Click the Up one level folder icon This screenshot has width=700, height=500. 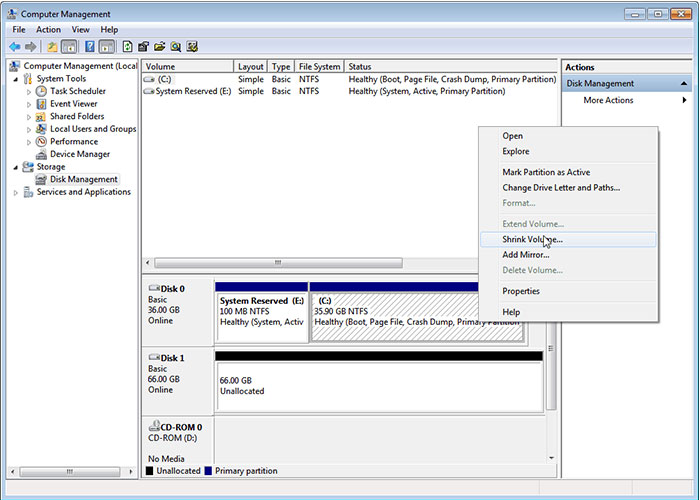point(52,46)
